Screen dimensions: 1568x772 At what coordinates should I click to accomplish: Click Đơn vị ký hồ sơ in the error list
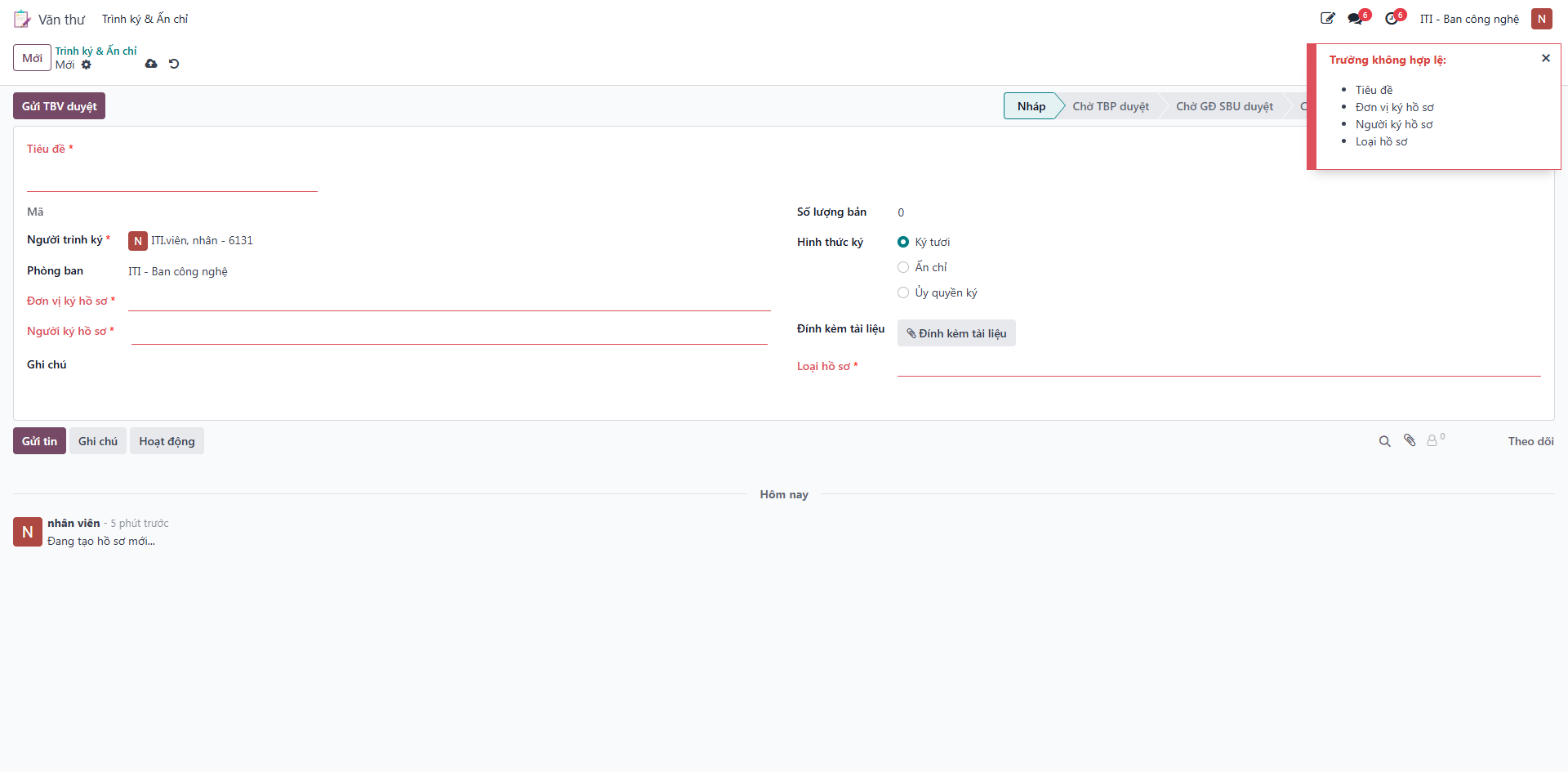point(1394,107)
